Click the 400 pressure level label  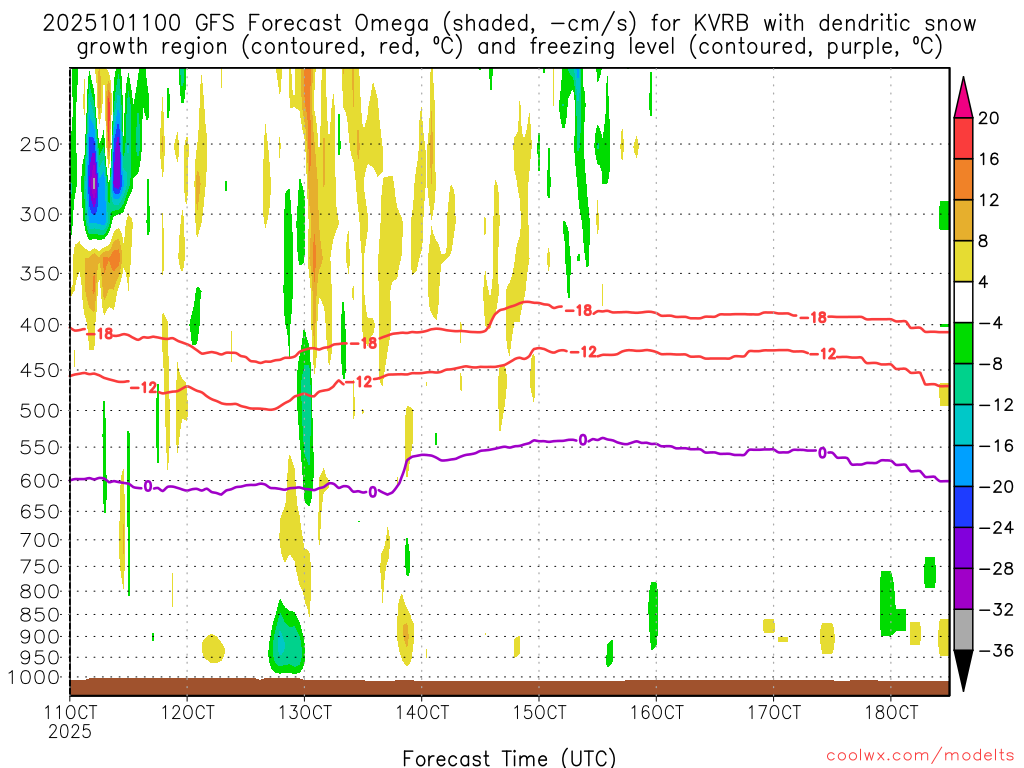point(40,325)
